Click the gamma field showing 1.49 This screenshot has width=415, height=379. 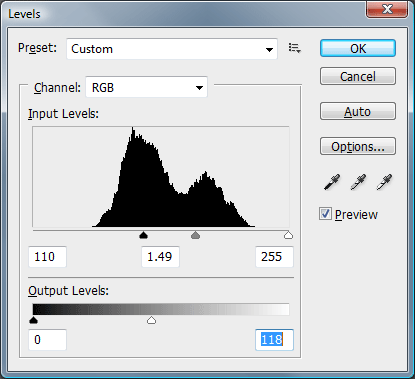click(160, 257)
